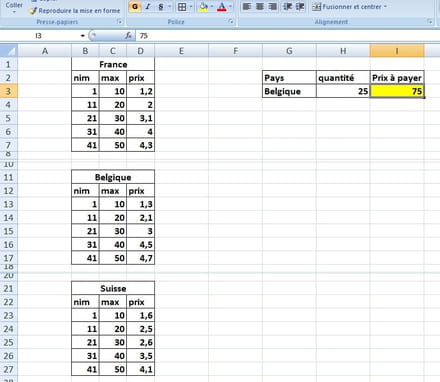Image resolution: width=440 pixels, height=382 pixels.
Task: Click the Pays header cell
Action: point(289,78)
